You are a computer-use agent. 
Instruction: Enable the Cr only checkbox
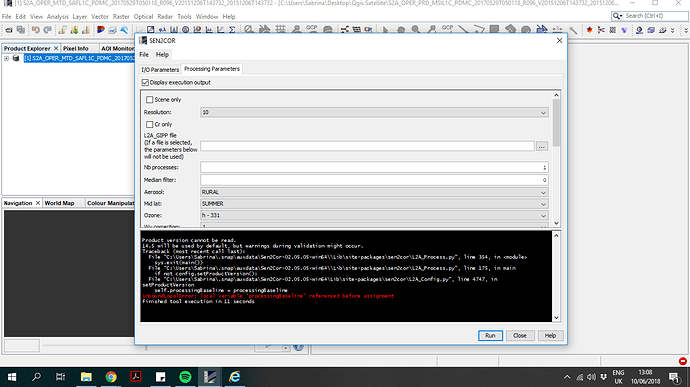click(150, 125)
